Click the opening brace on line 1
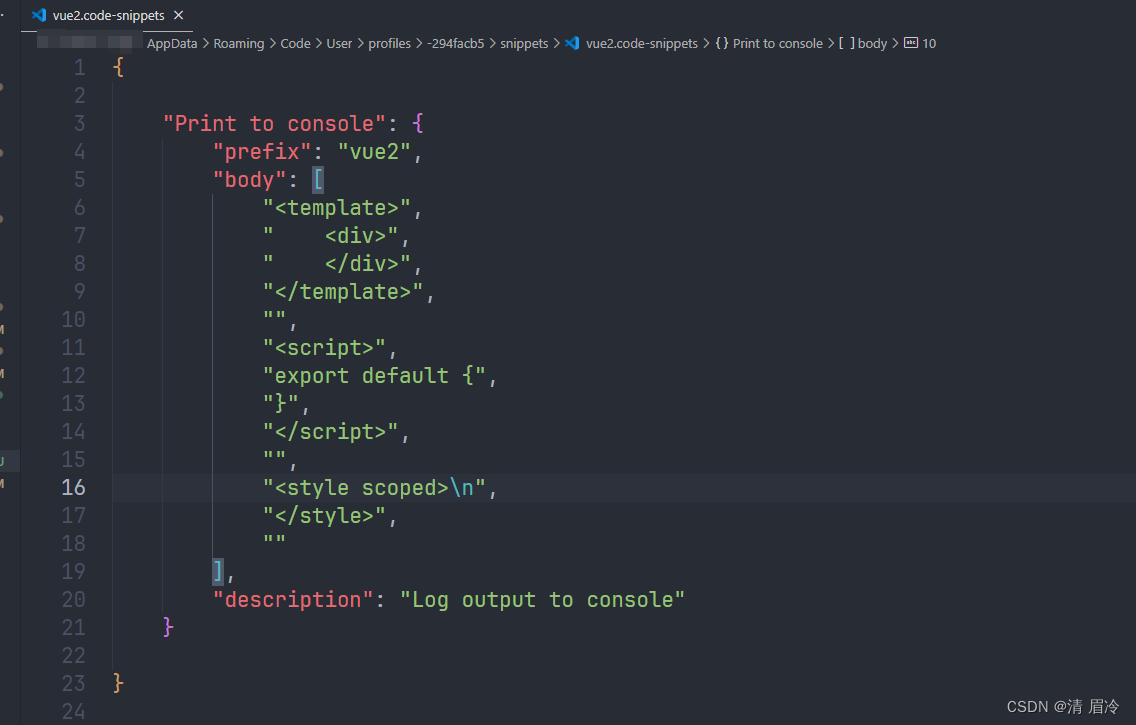Image resolution: width=1136 pixels, height=725 pixels. pyautogui.click(x=118, y=67)
